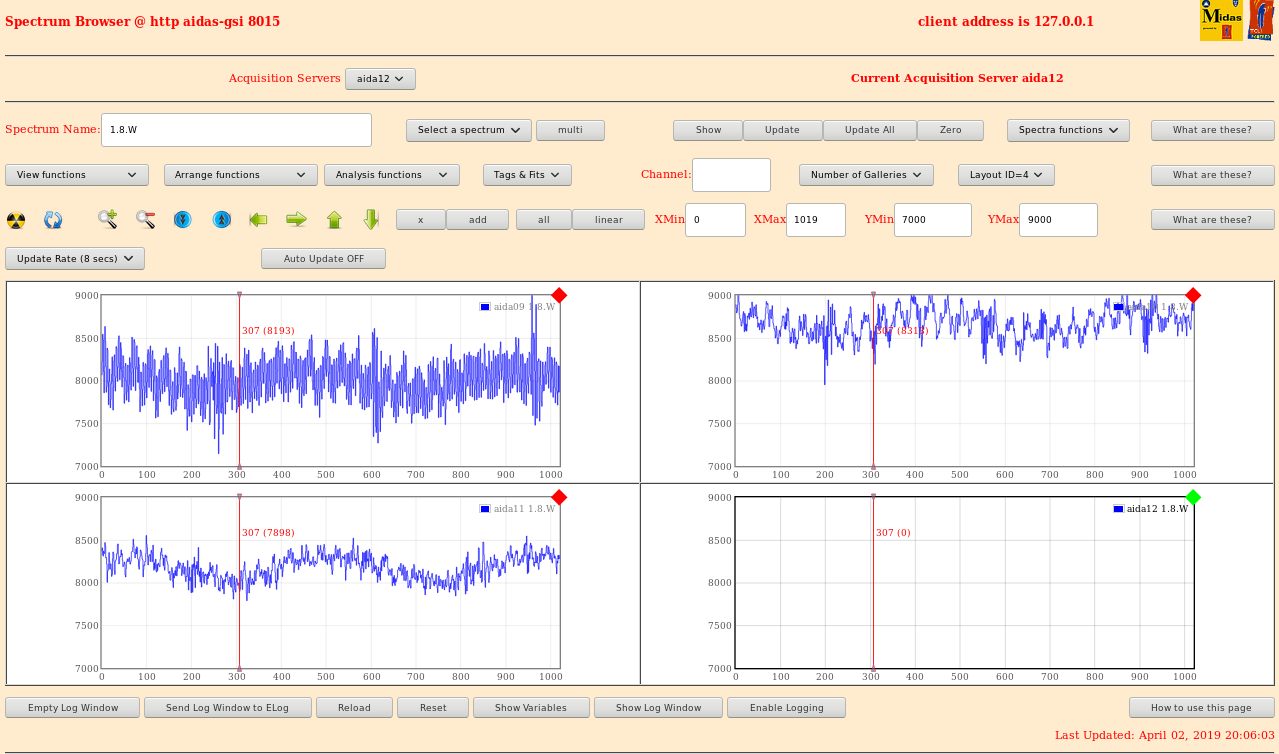Toggle the linear scale button
The height and width of the screenshot is (754, 1279).
coord(608,220)
